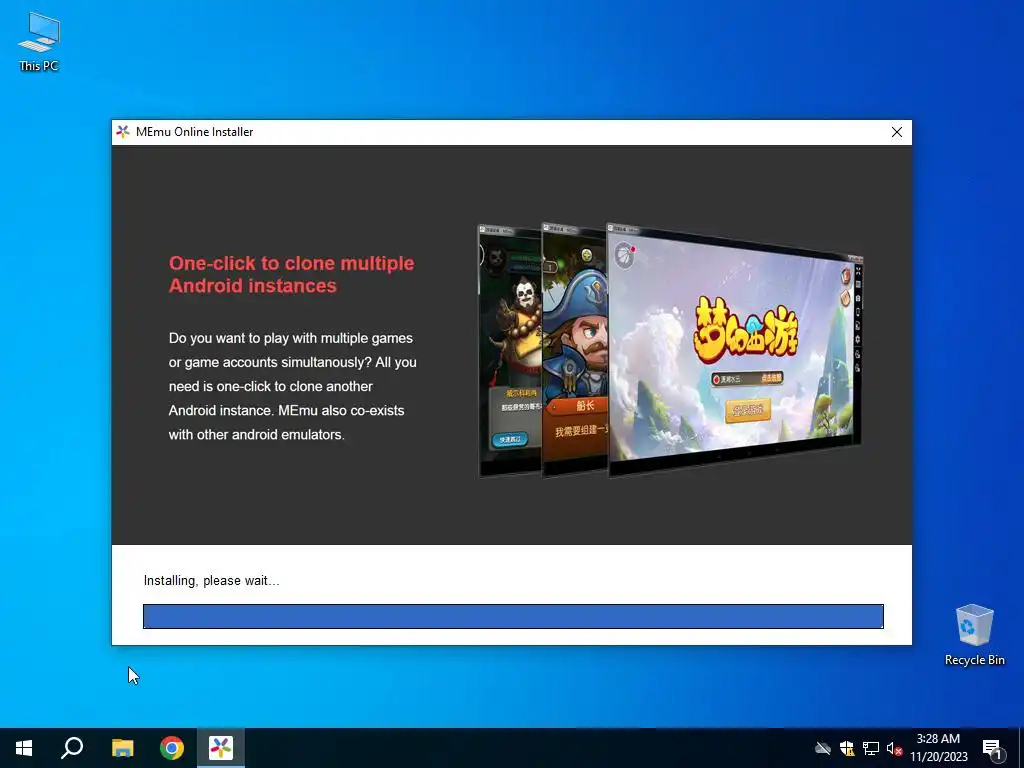Launch File Explorer from the taskbar
Image resolution: width=1024 pixels, height=768 pixels.
point(122,748)
